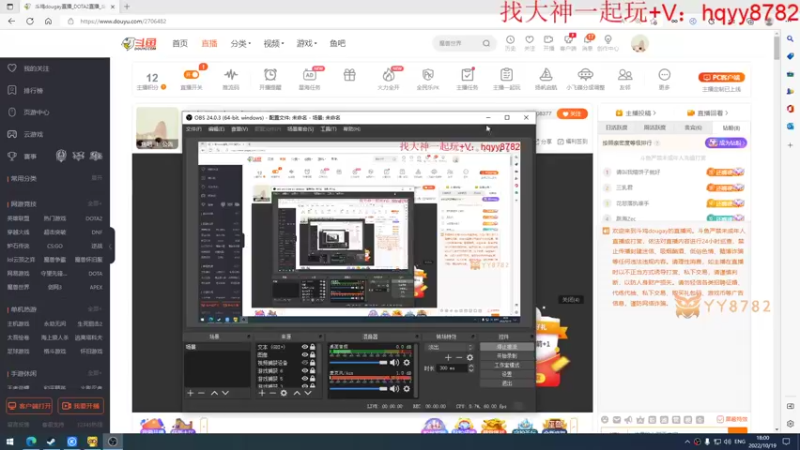
Task: Open the 推流码 waveform icon
Action: tap(231, 75)
